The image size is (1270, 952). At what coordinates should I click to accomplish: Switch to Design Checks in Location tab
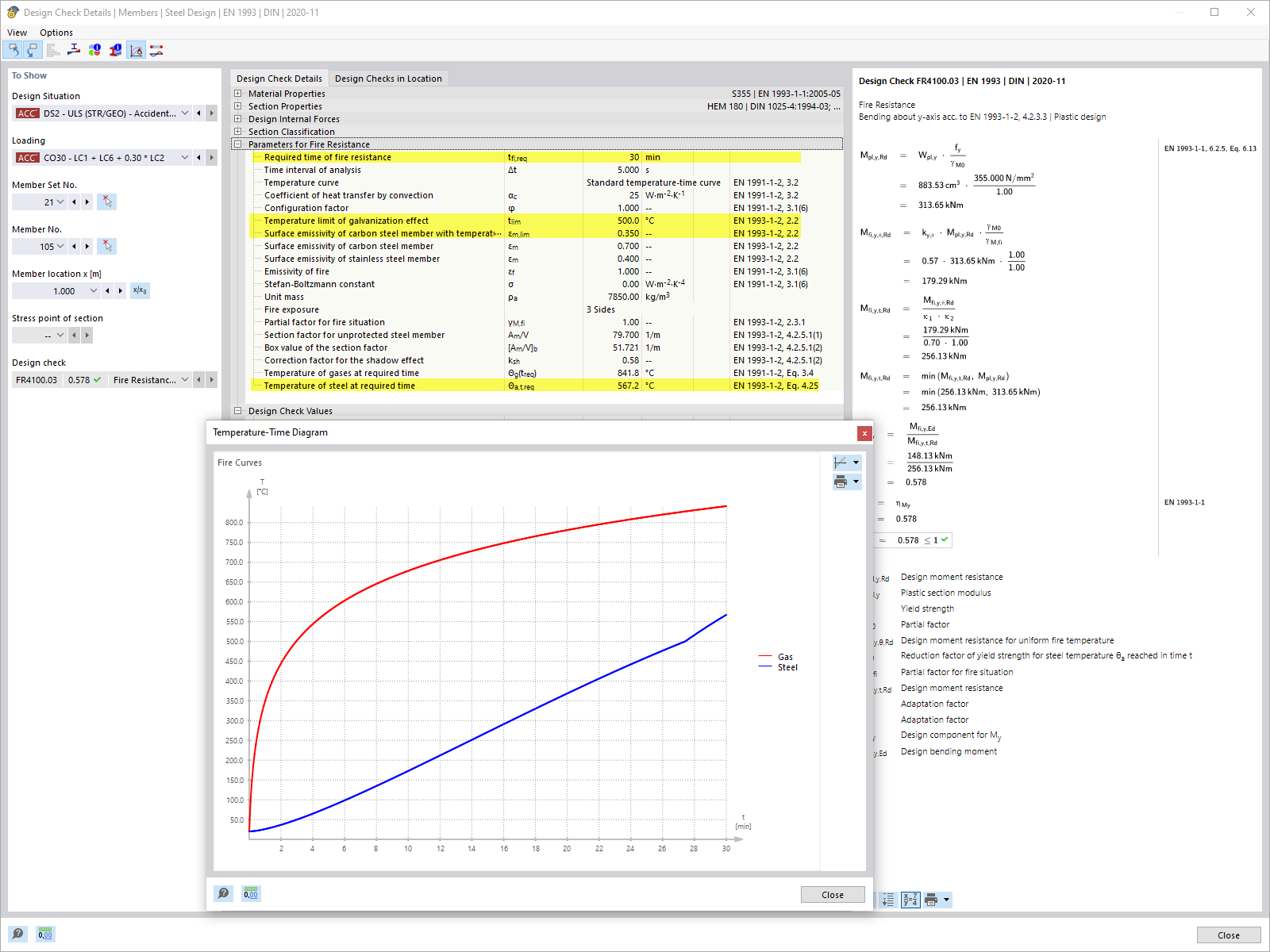[388, 78]
